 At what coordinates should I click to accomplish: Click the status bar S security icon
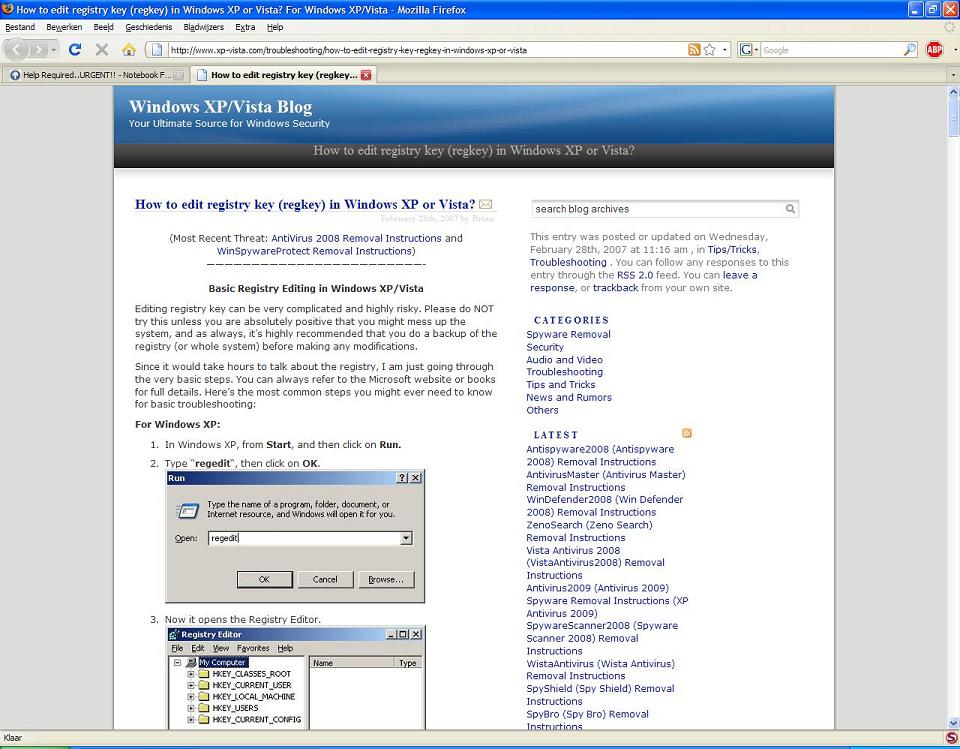pos(951,738)
